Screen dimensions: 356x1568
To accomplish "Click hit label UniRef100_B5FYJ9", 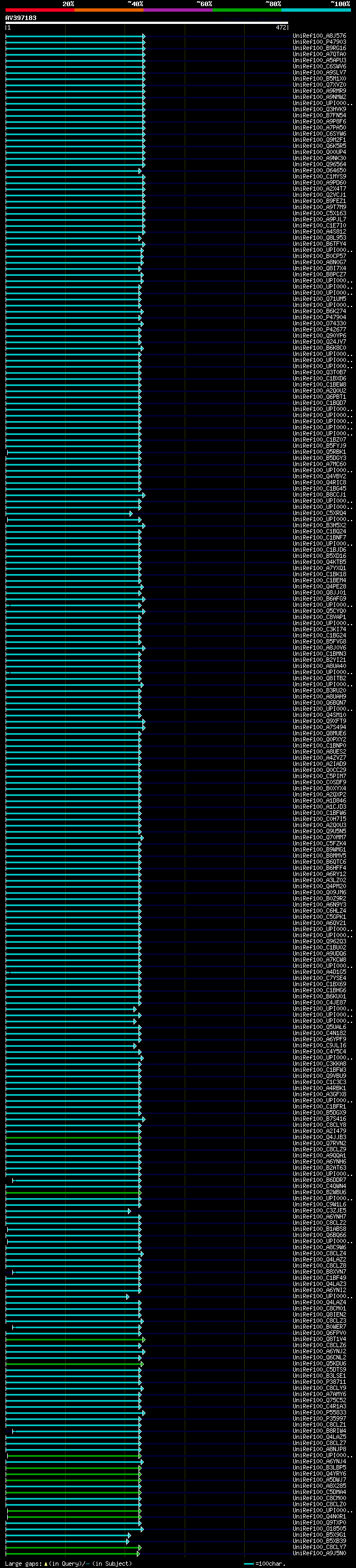I will pyautogui.click(x=319, y=446).
